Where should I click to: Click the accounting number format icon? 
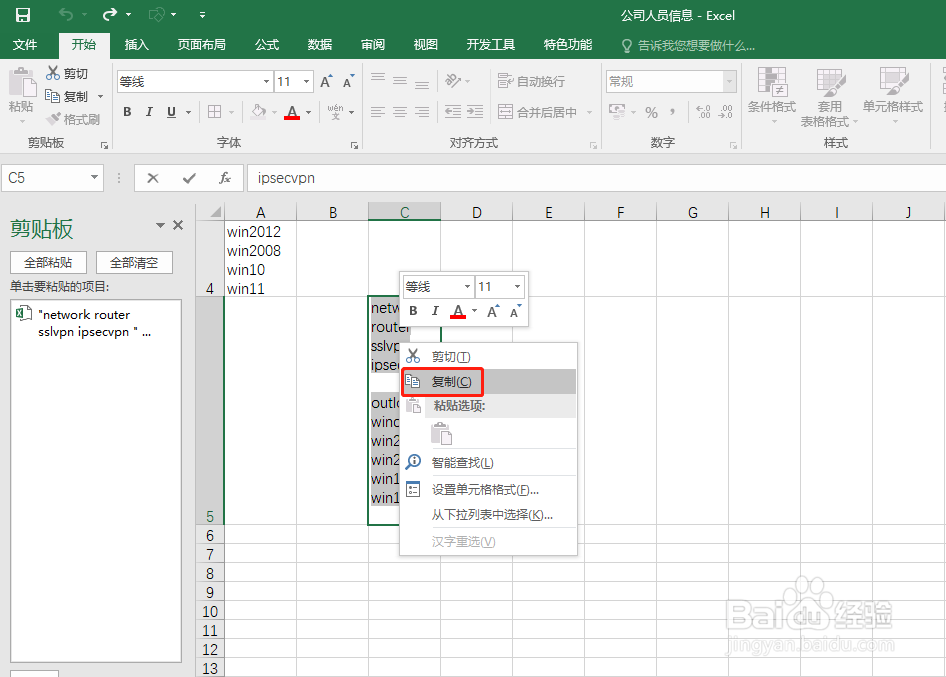coord(617,112)
